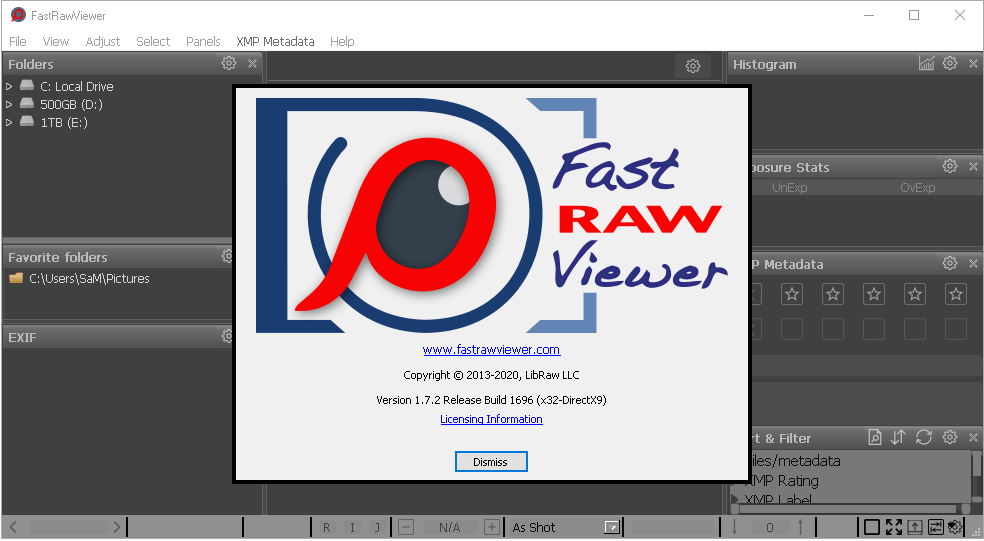Open favorite folder C:\Users\SaM\Pictures
Viewport: 984px width, 541px height.
tap(89, 279)
